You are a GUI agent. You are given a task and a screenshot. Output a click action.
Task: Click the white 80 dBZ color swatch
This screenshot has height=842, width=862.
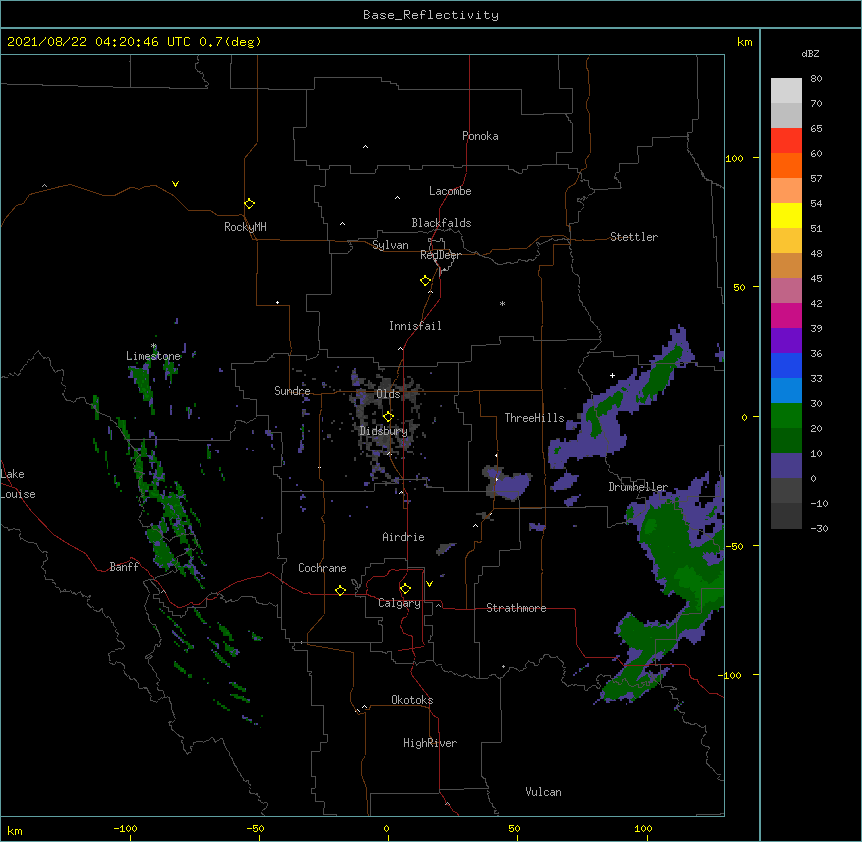tap(786, 91)
